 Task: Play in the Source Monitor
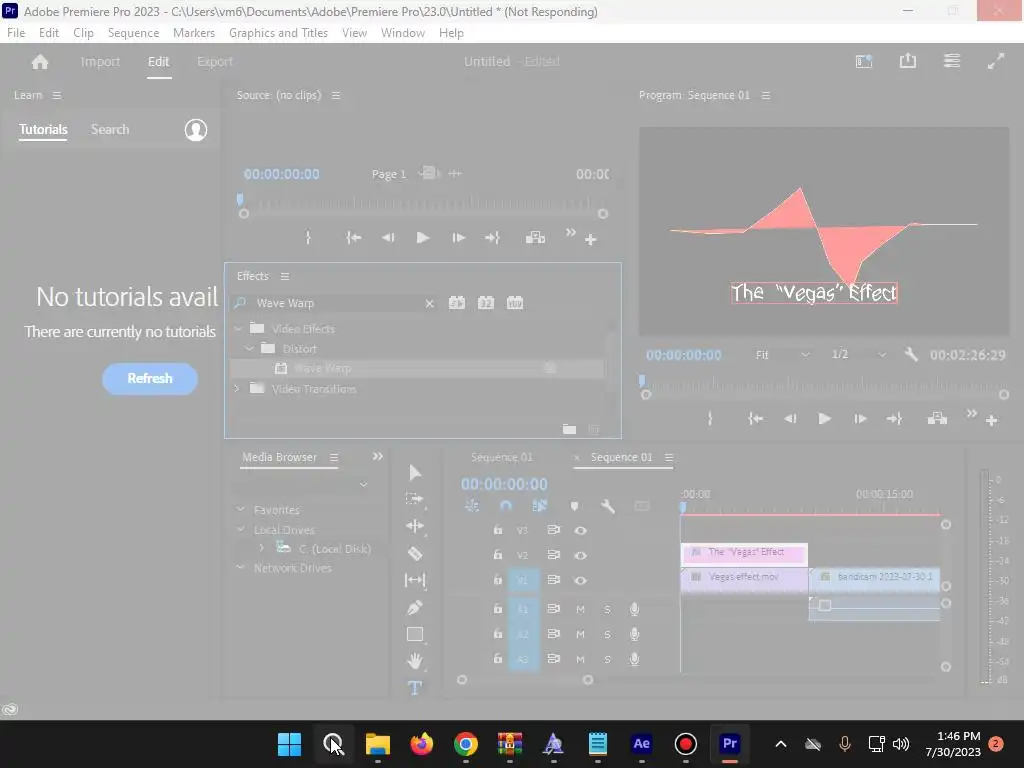[x=423, y=238]
